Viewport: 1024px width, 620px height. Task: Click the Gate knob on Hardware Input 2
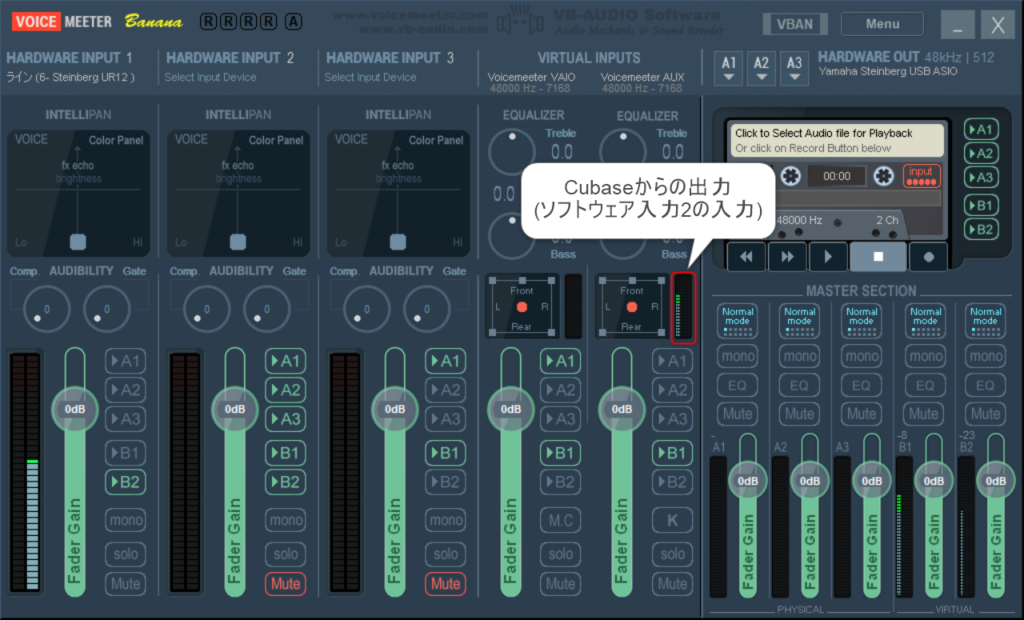(x=266, y=309)
